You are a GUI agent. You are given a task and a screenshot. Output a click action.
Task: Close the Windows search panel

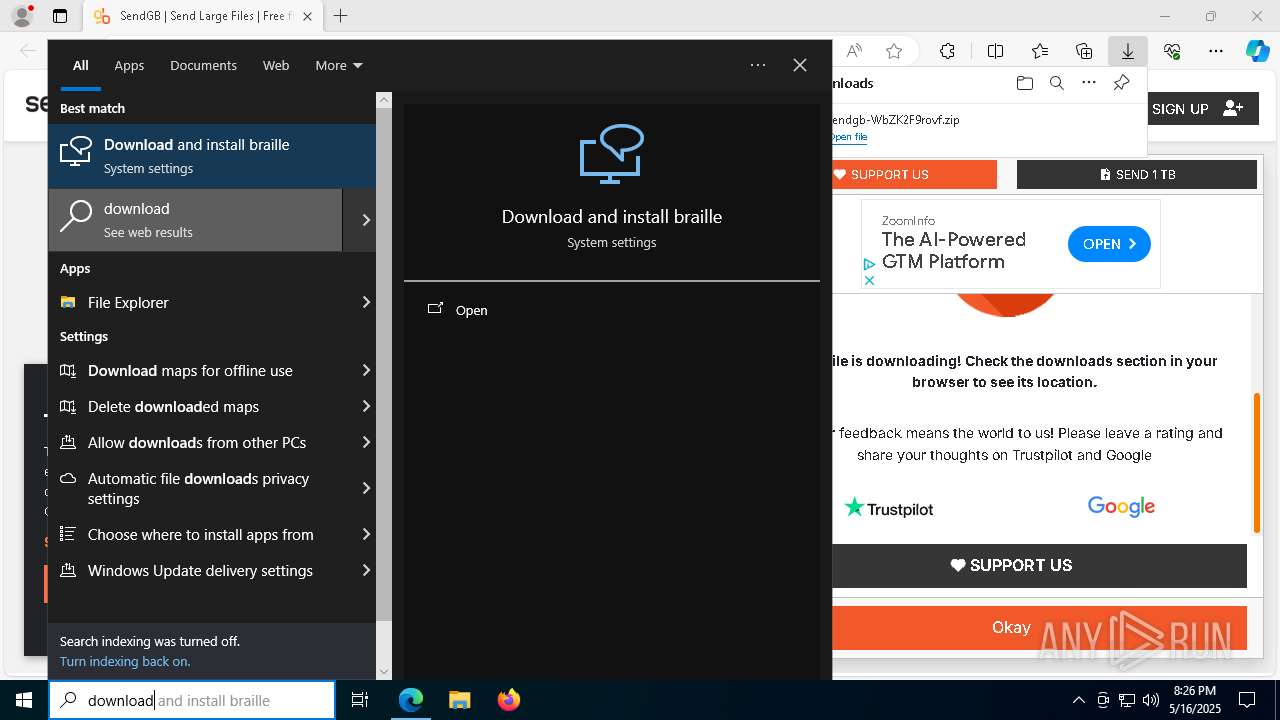[800, 65]
